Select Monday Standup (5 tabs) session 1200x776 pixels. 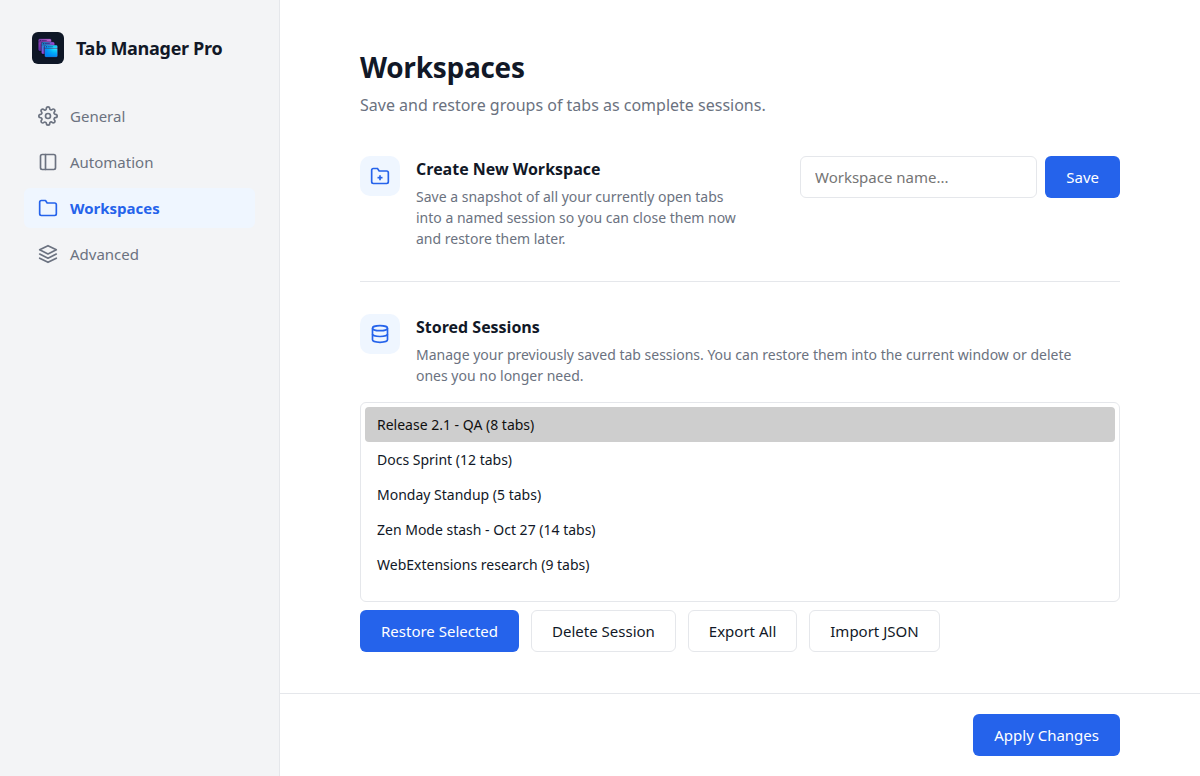[740, 494]
